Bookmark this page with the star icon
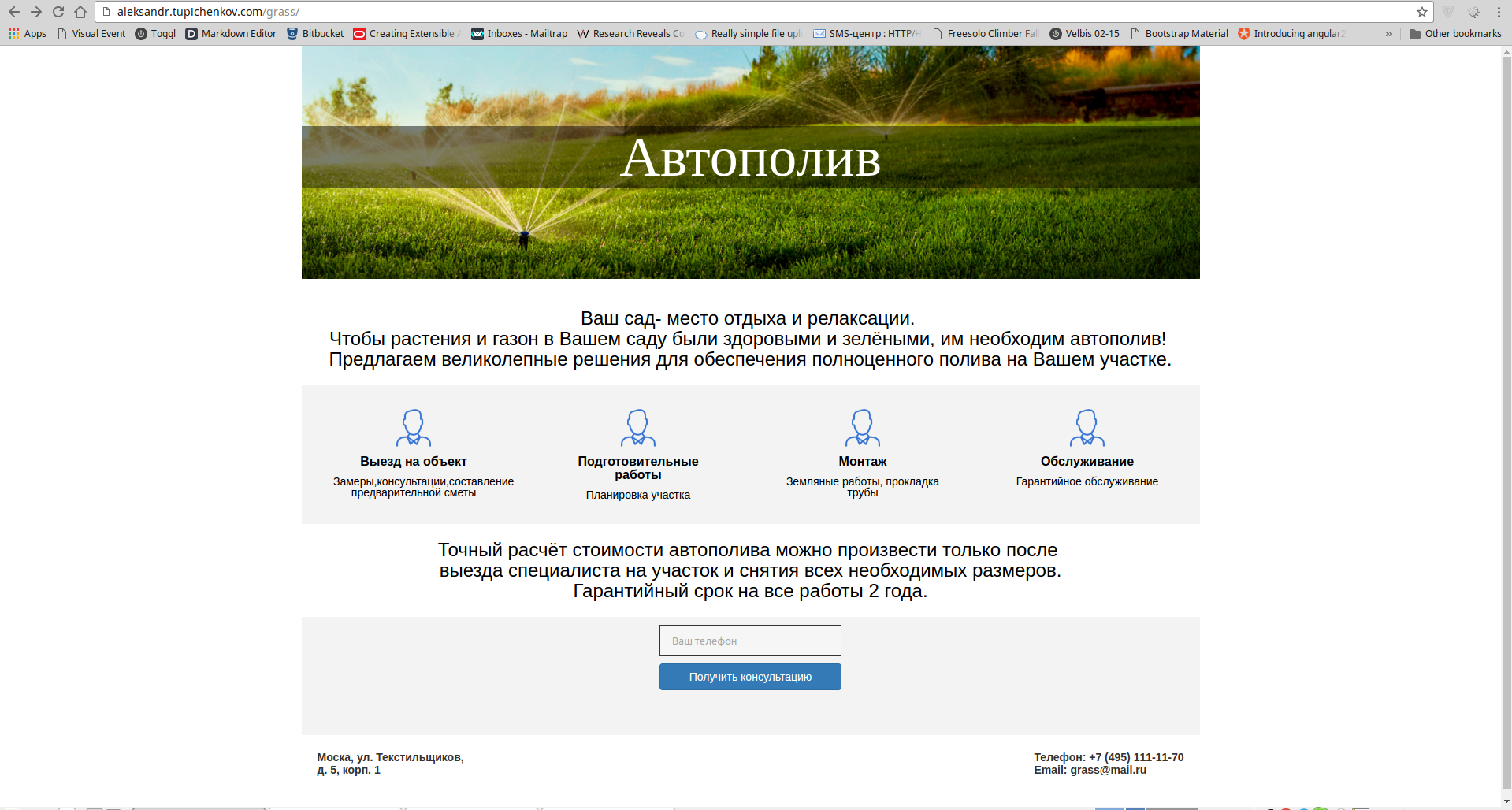This screenshot has width=1512, height=810. point(1421,12)
